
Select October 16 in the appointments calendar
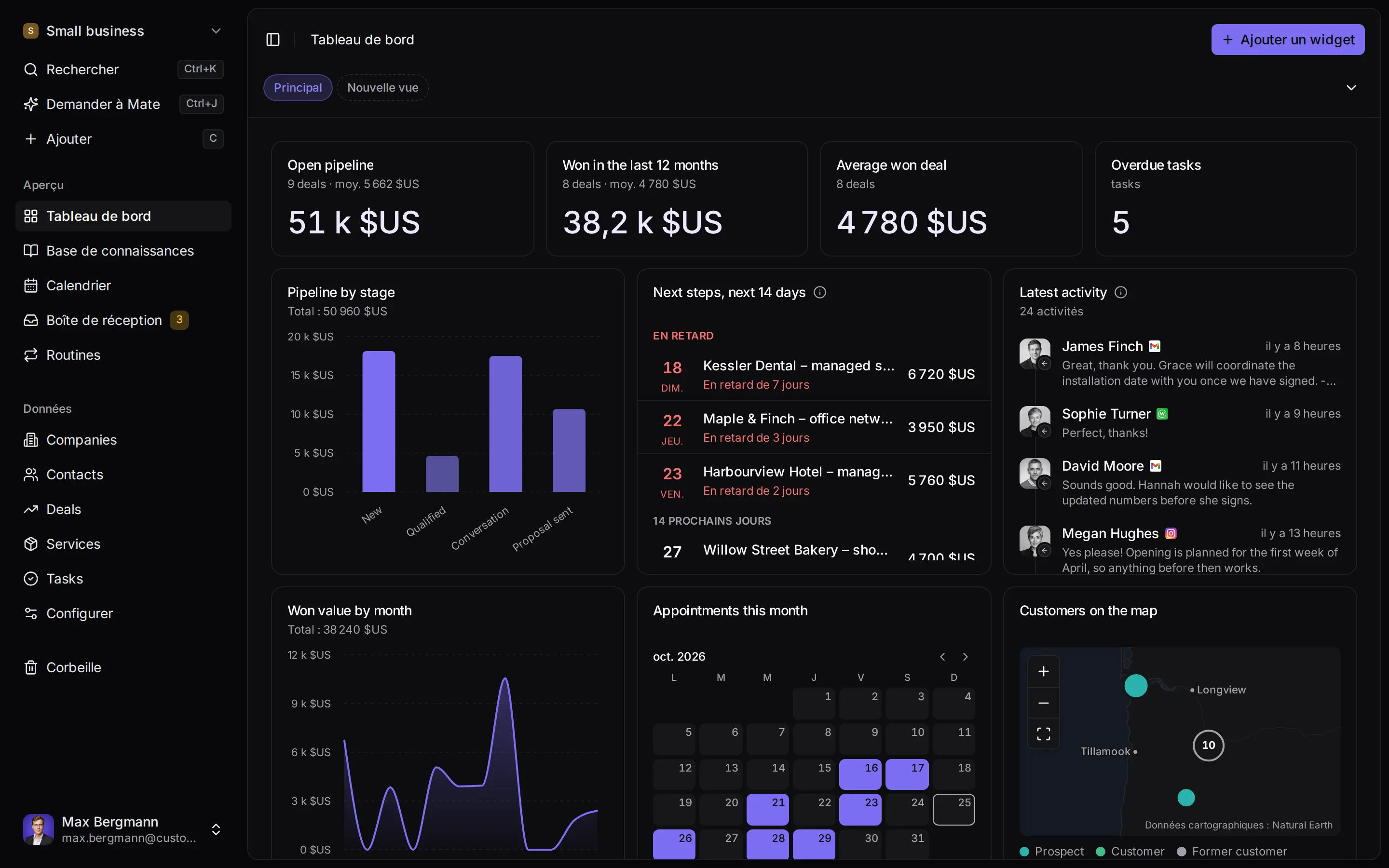pyautogui.click(x=860, y=774)
